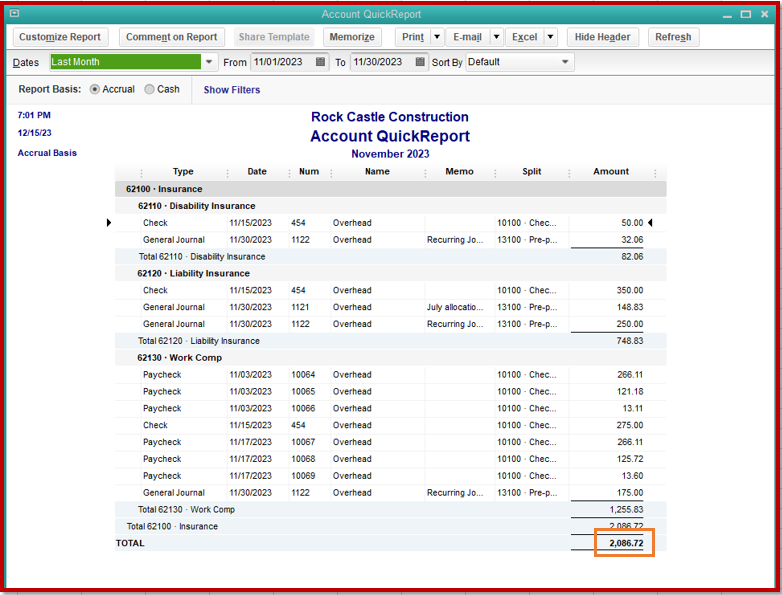Click the Show Filters link
Image resolution: width=782 pixels, height=595 pixels.
(232, 90)
